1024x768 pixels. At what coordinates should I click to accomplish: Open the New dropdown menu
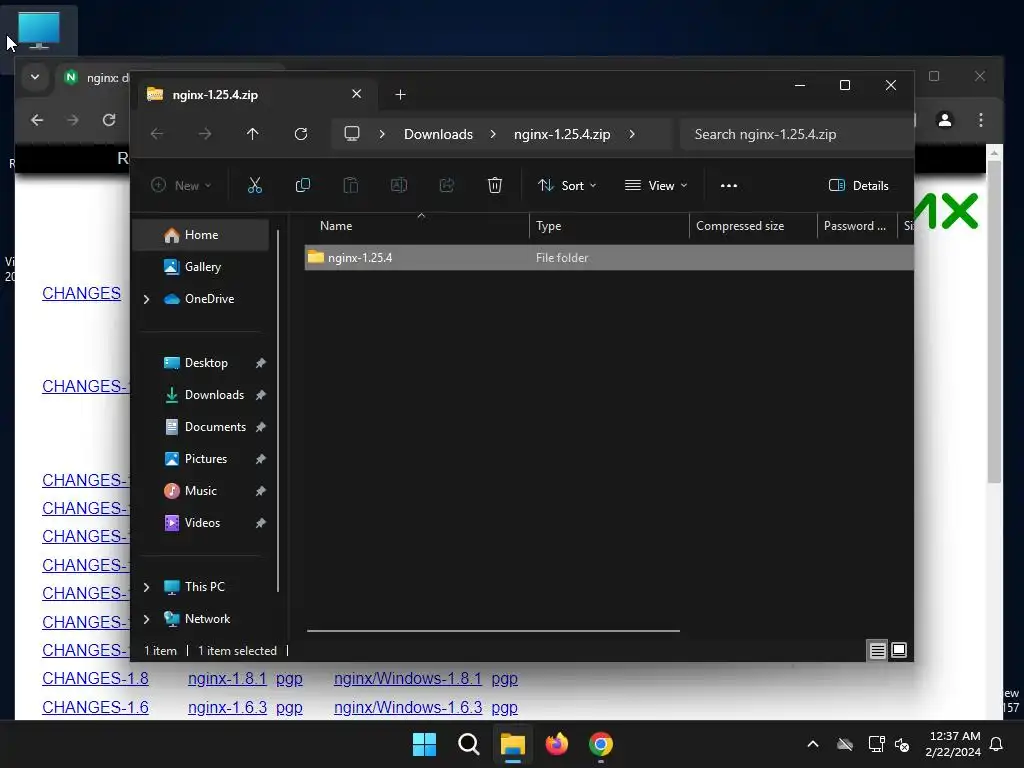pos(181,185)
